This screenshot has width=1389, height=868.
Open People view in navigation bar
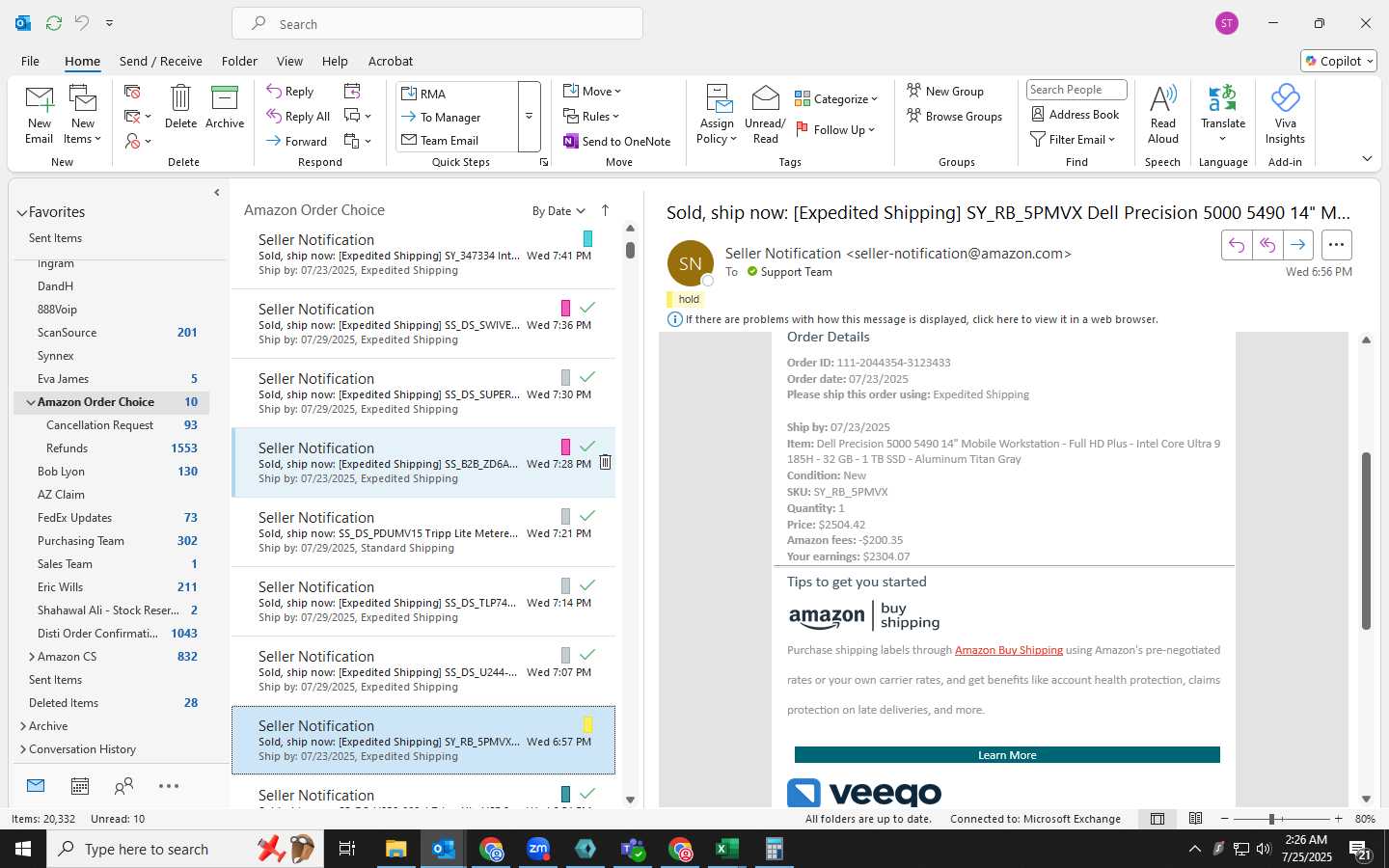pyautogui.click(x=123, y=786)
